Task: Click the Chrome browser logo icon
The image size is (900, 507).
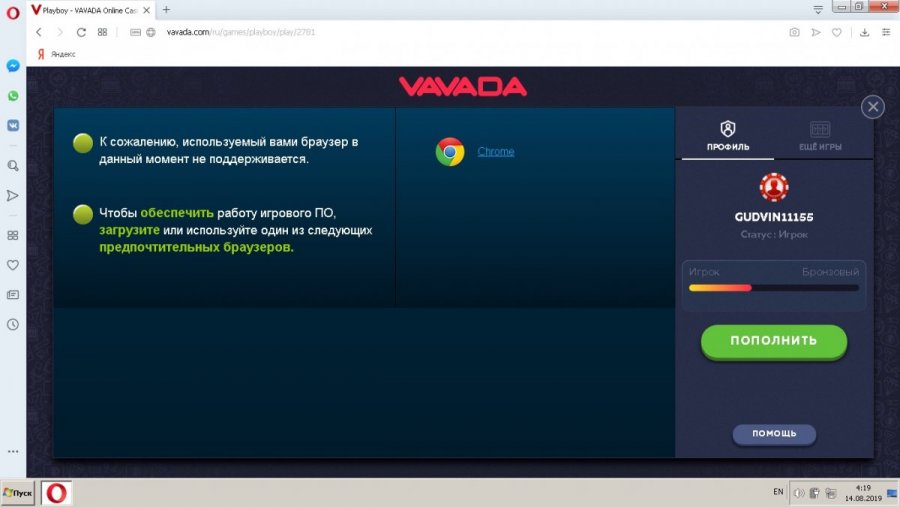Action: (x=450, y=152)
